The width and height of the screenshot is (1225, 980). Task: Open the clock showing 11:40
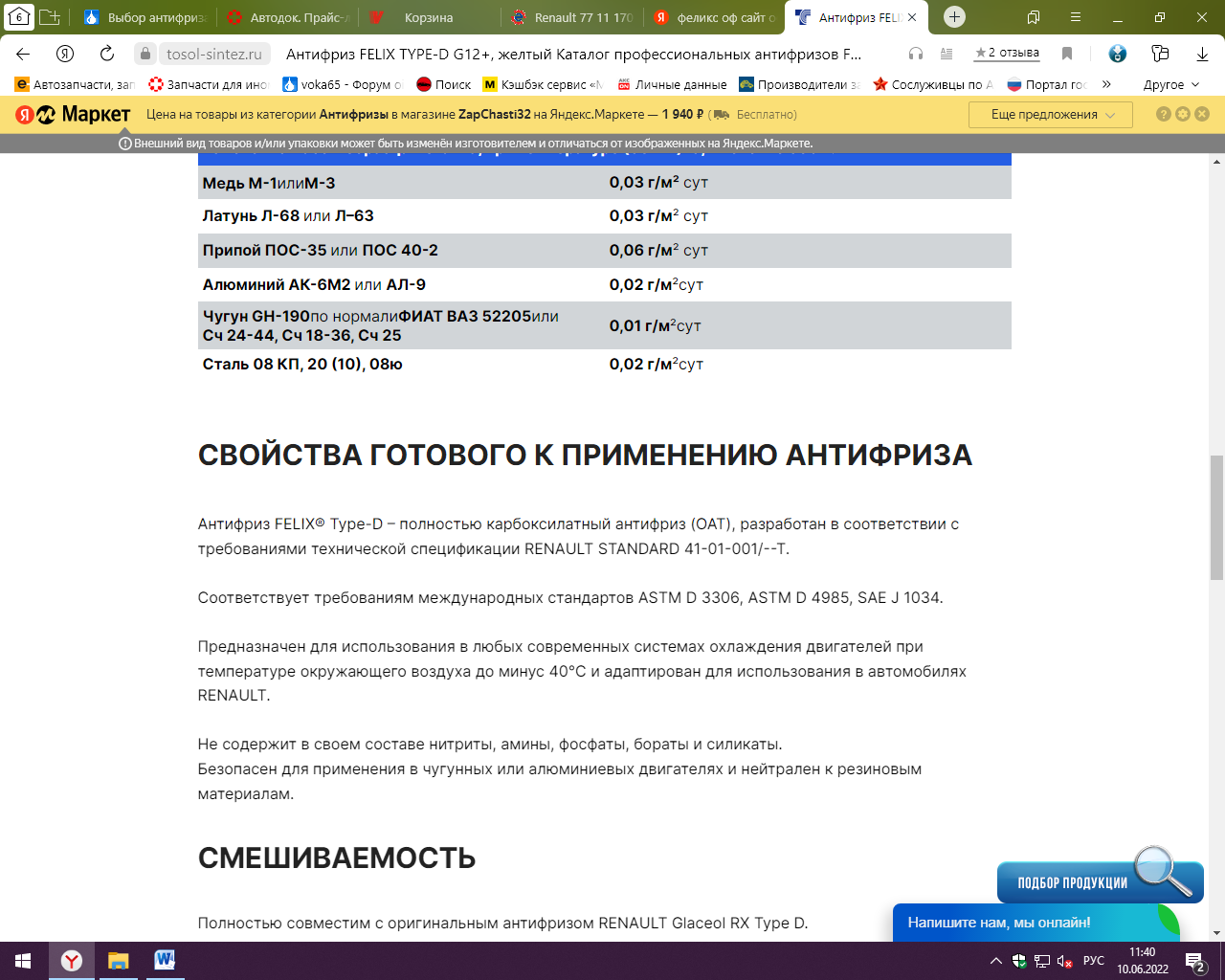coord(1143,961)
